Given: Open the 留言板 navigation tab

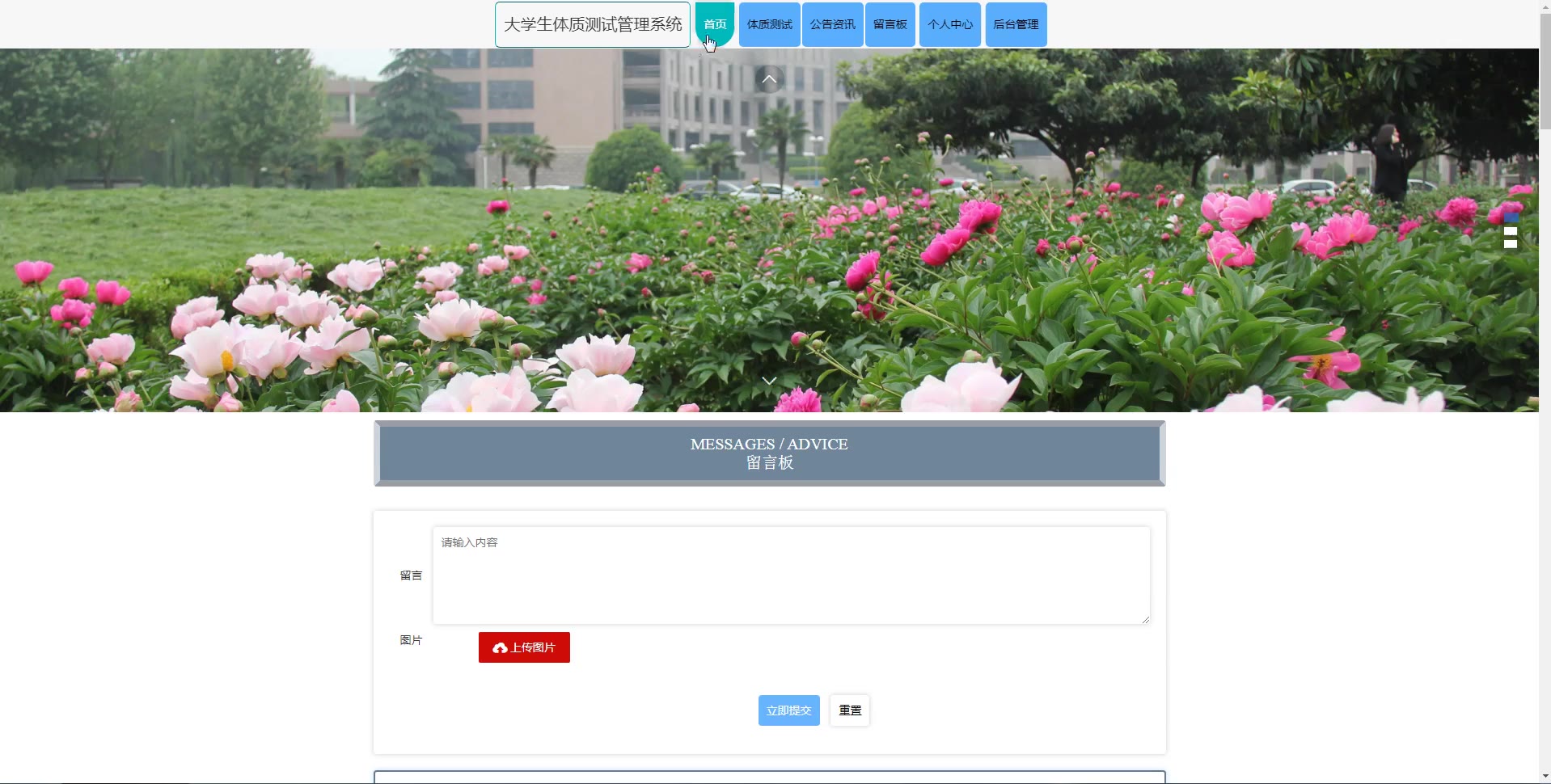Looking at the screenshot, I should (890, 24).
